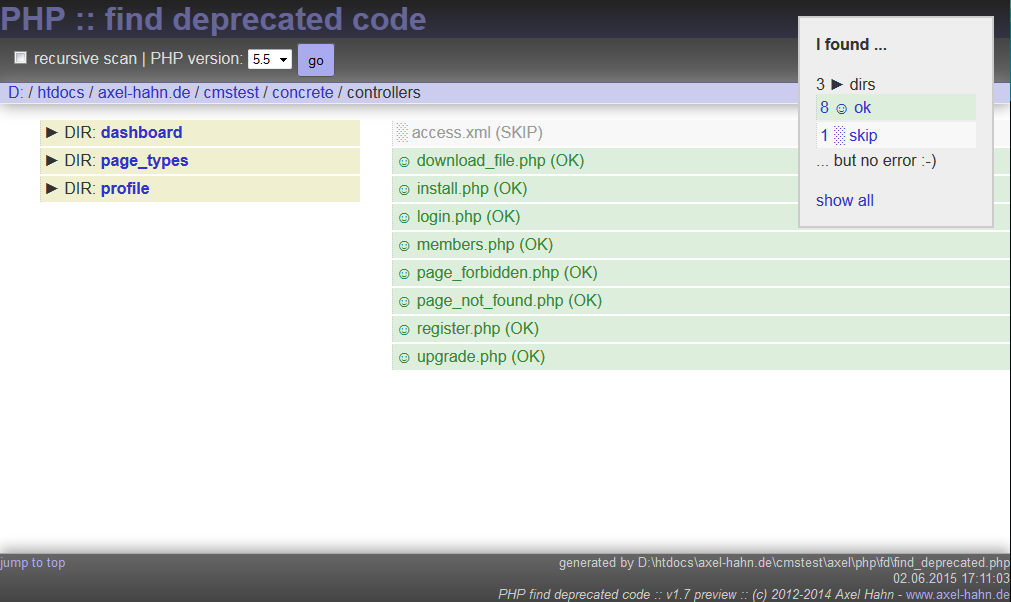Click the go button
The image size is (1011, 602).
pos(315,61)
